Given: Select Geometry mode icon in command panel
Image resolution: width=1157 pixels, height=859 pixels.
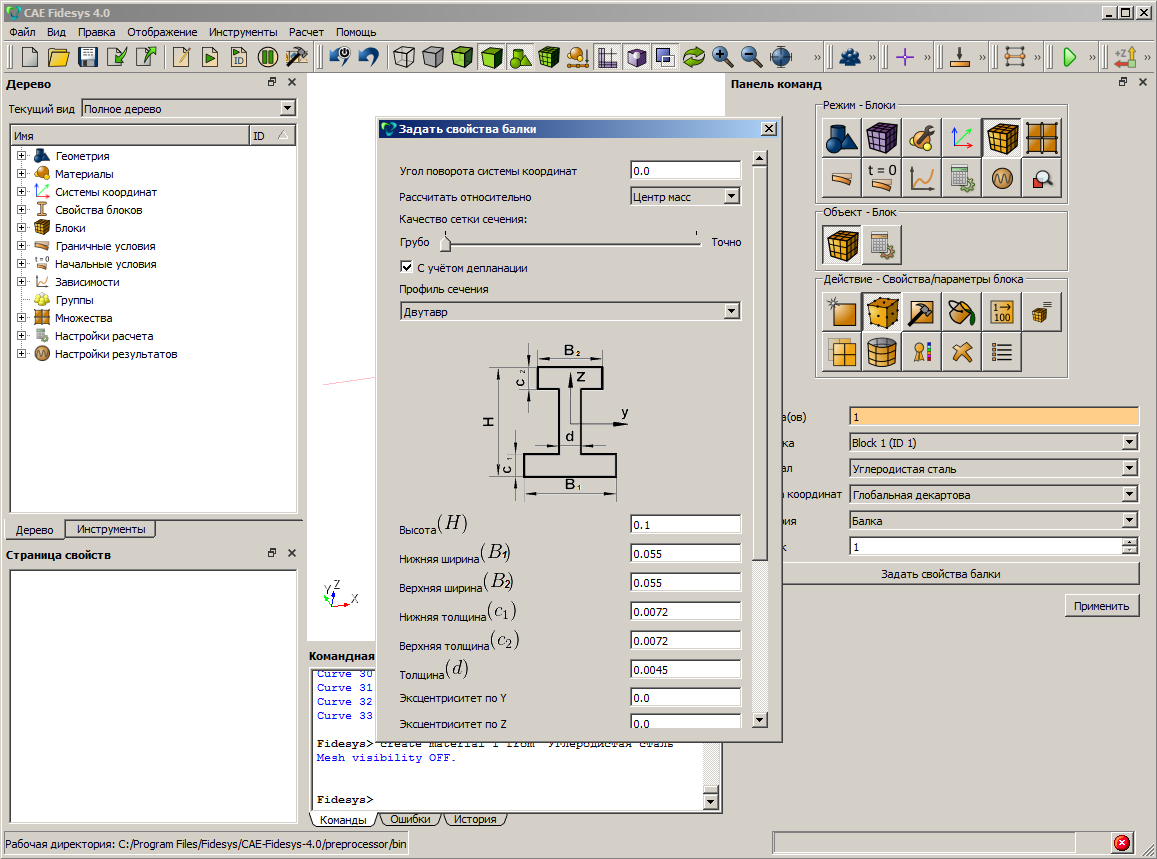Looking at the screenshot, I should pos(841,138).
